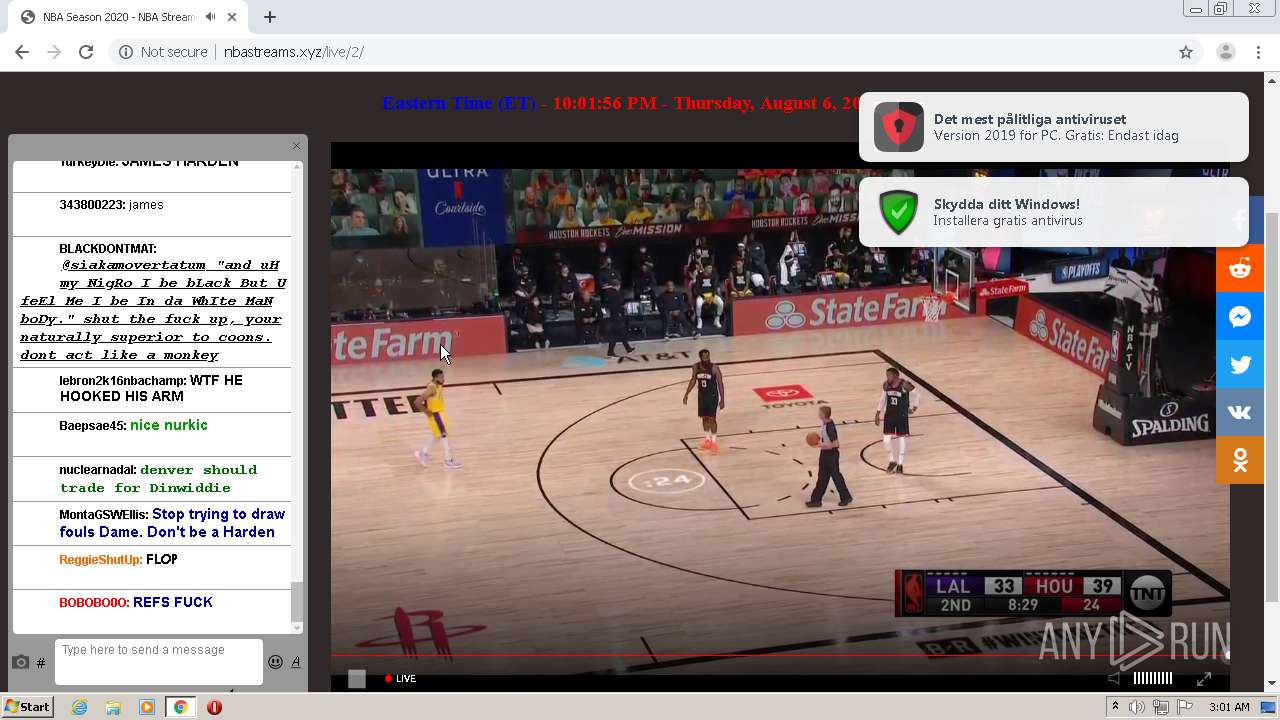This screenshot has width=1280, height=720.
Task: Open 'Skydda ditt Windows!' notification
Action: pyautogui.click(x=1054, y=212)
